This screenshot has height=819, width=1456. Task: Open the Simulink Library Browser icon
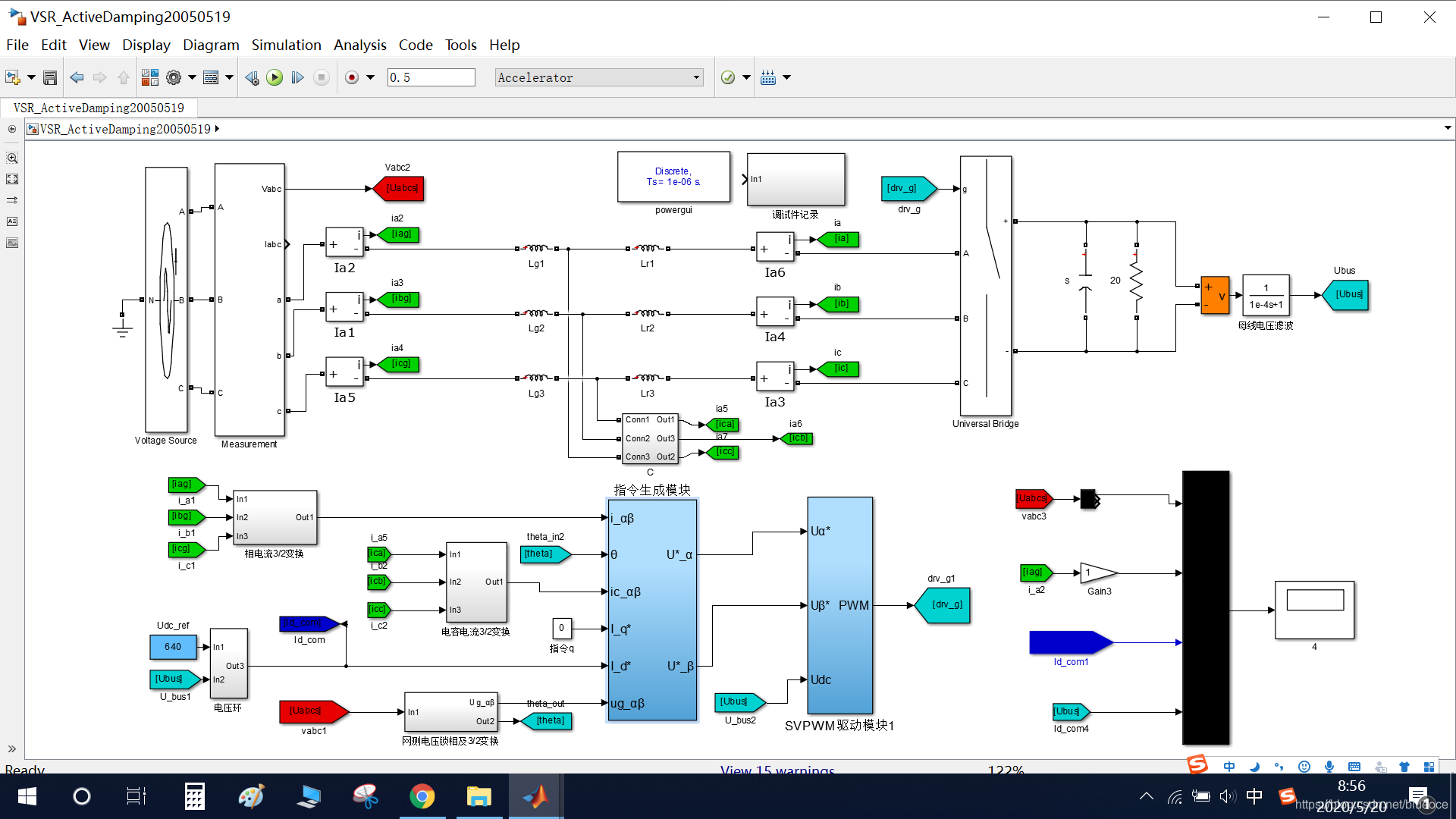point(150,77)
